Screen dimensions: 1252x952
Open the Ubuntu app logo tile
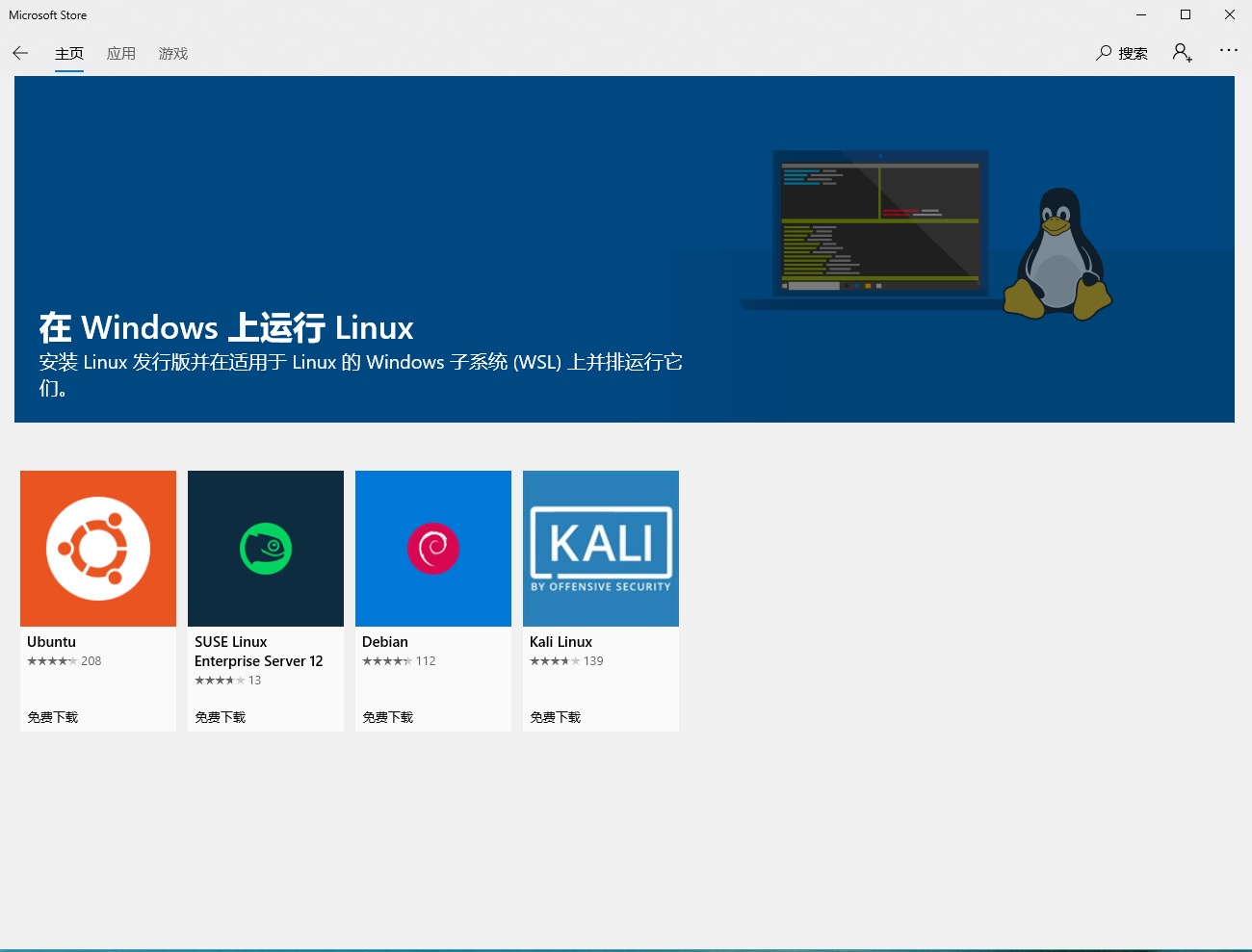click(x=98, y=549)
